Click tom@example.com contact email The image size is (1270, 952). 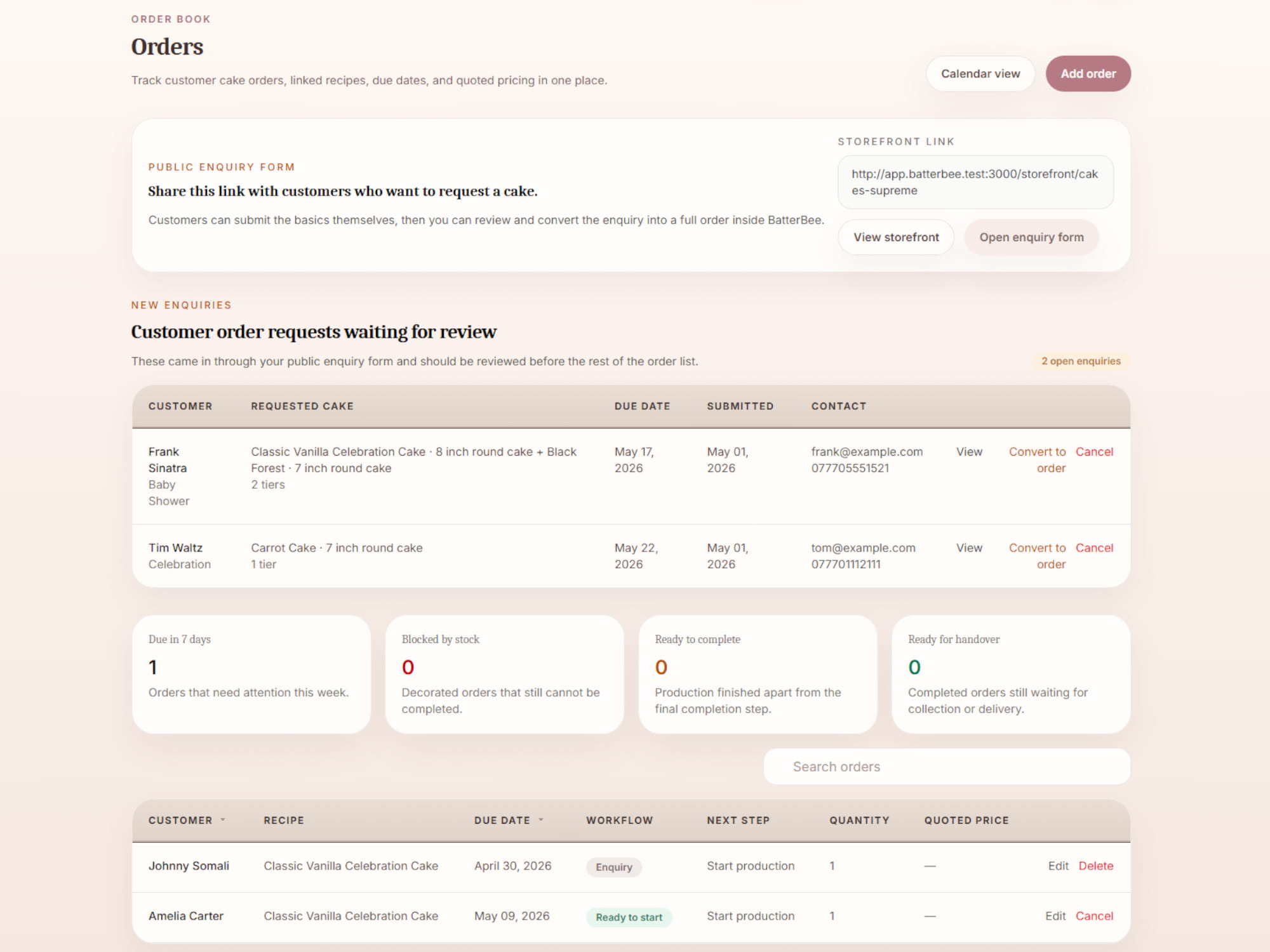[x=863, y=548]
